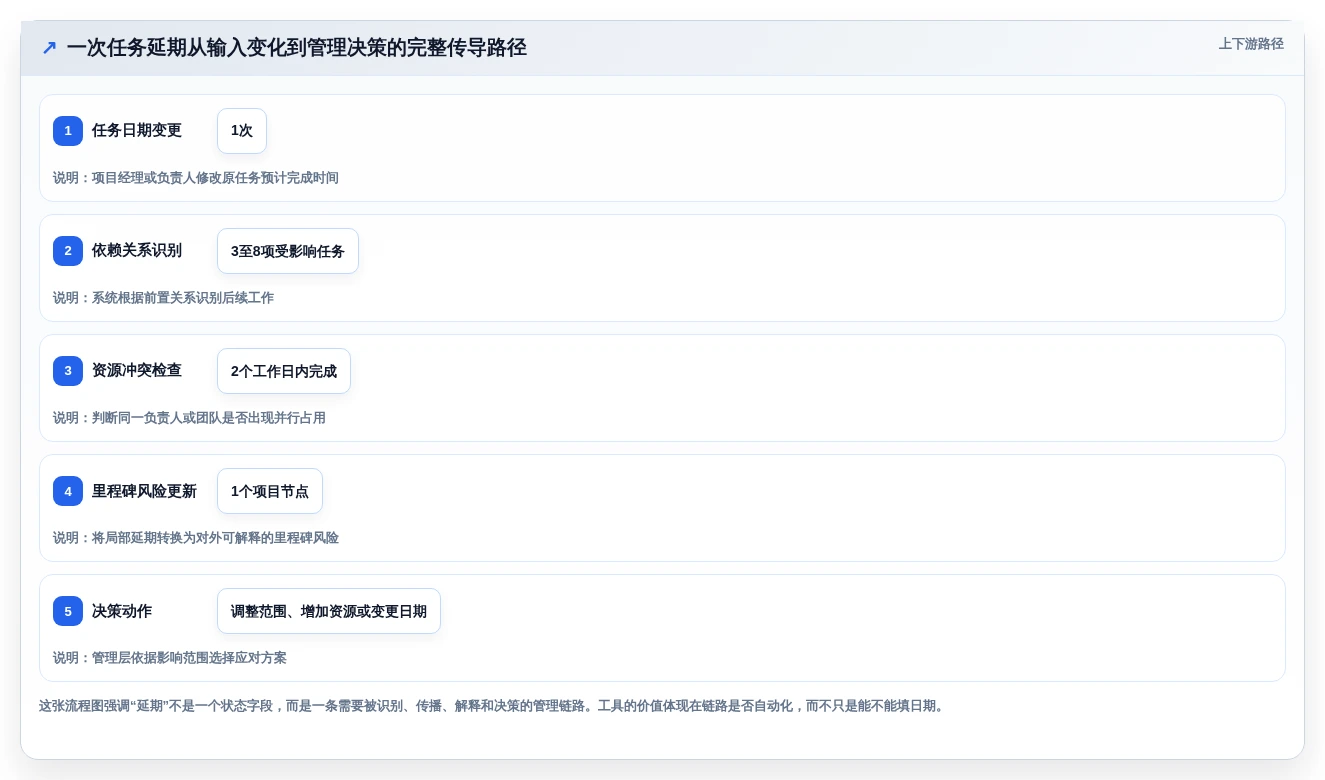The width and height of the screenshot is (1325, 780).
Task: Select the step 2 number badge
Action: tap(68, 251)
